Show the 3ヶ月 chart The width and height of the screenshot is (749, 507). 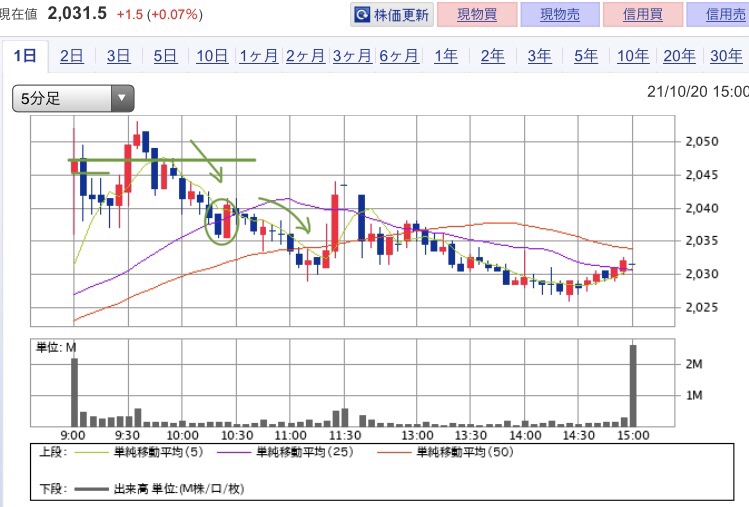(352, 56)
